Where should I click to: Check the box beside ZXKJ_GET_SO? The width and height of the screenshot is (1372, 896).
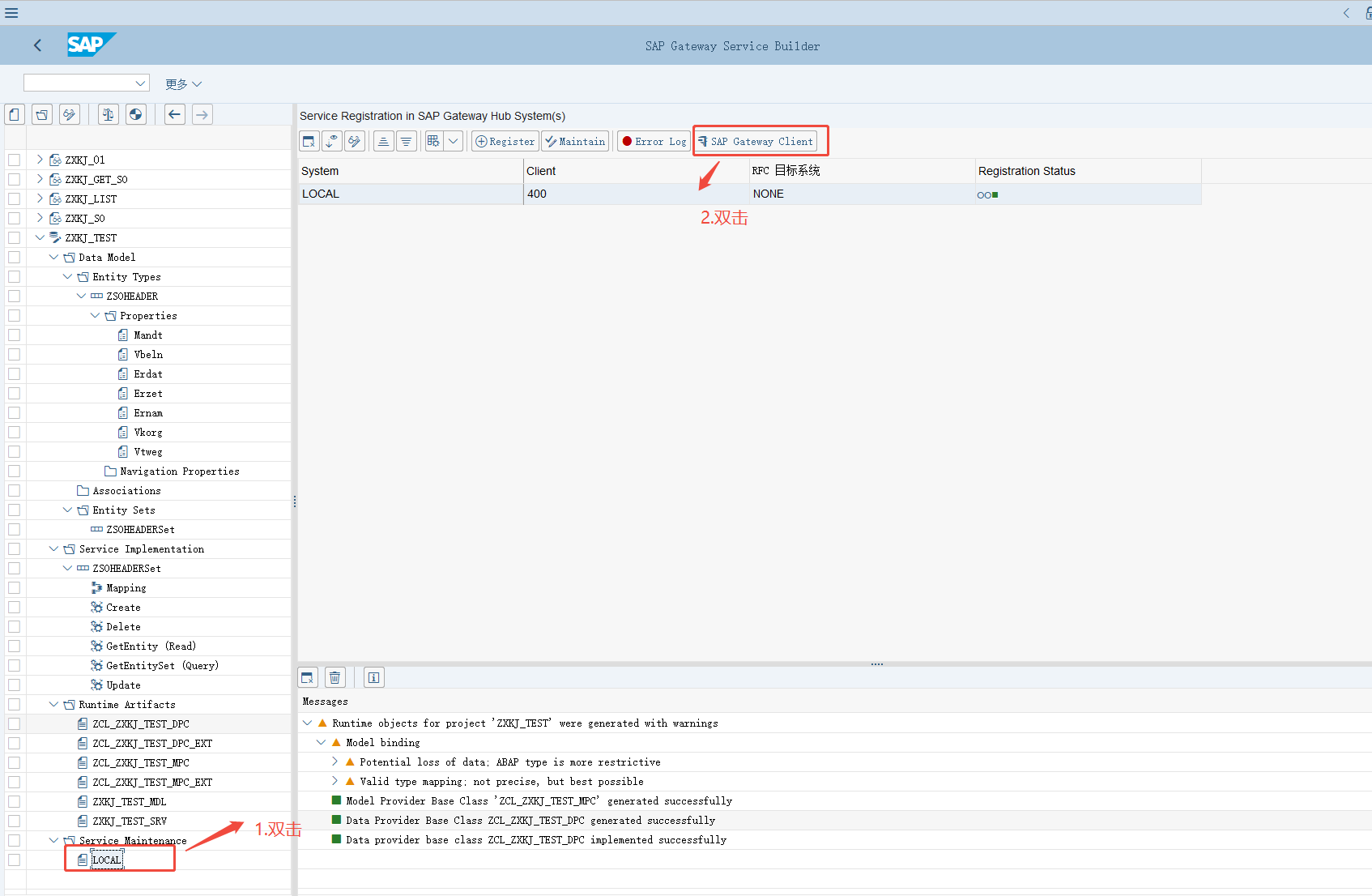pyautogui.click(x=15, y=180)
